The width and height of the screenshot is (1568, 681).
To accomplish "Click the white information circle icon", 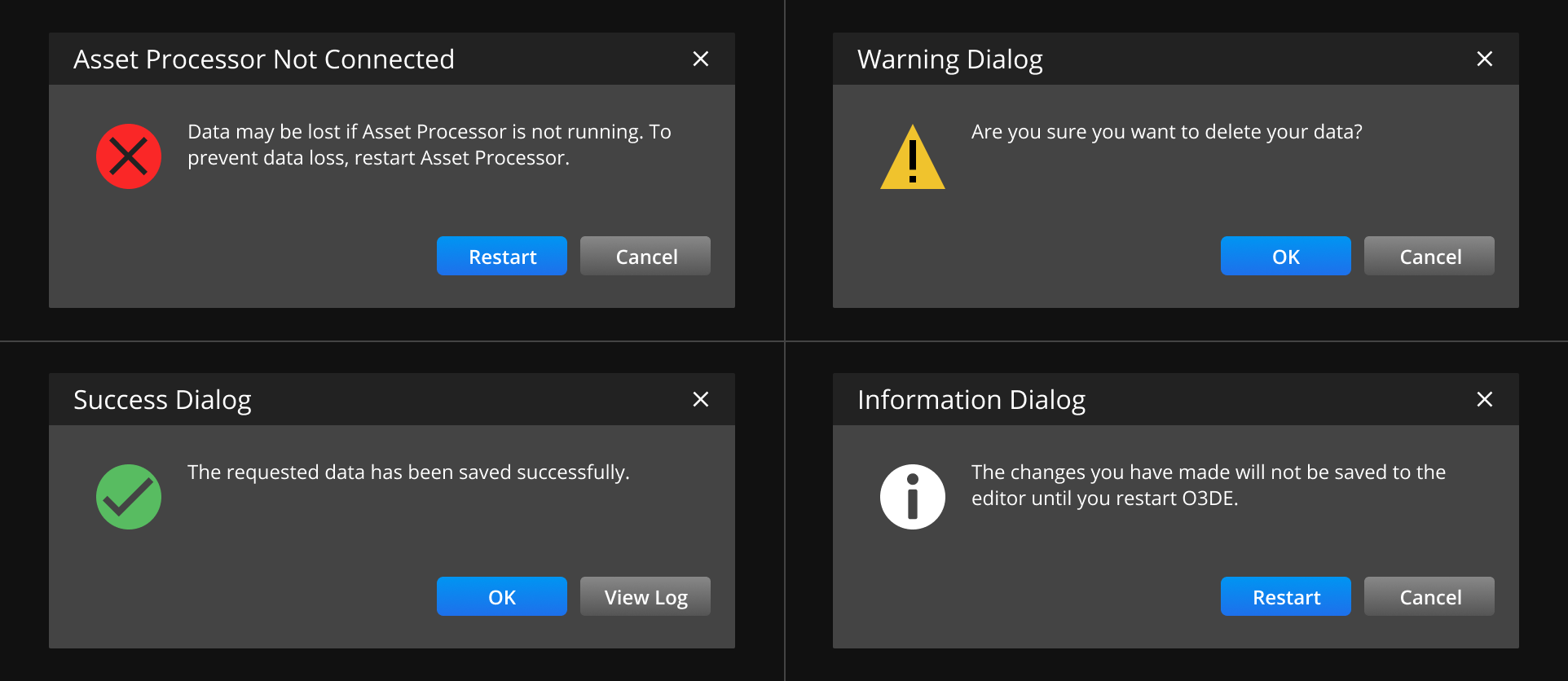I will pos(912,497).
